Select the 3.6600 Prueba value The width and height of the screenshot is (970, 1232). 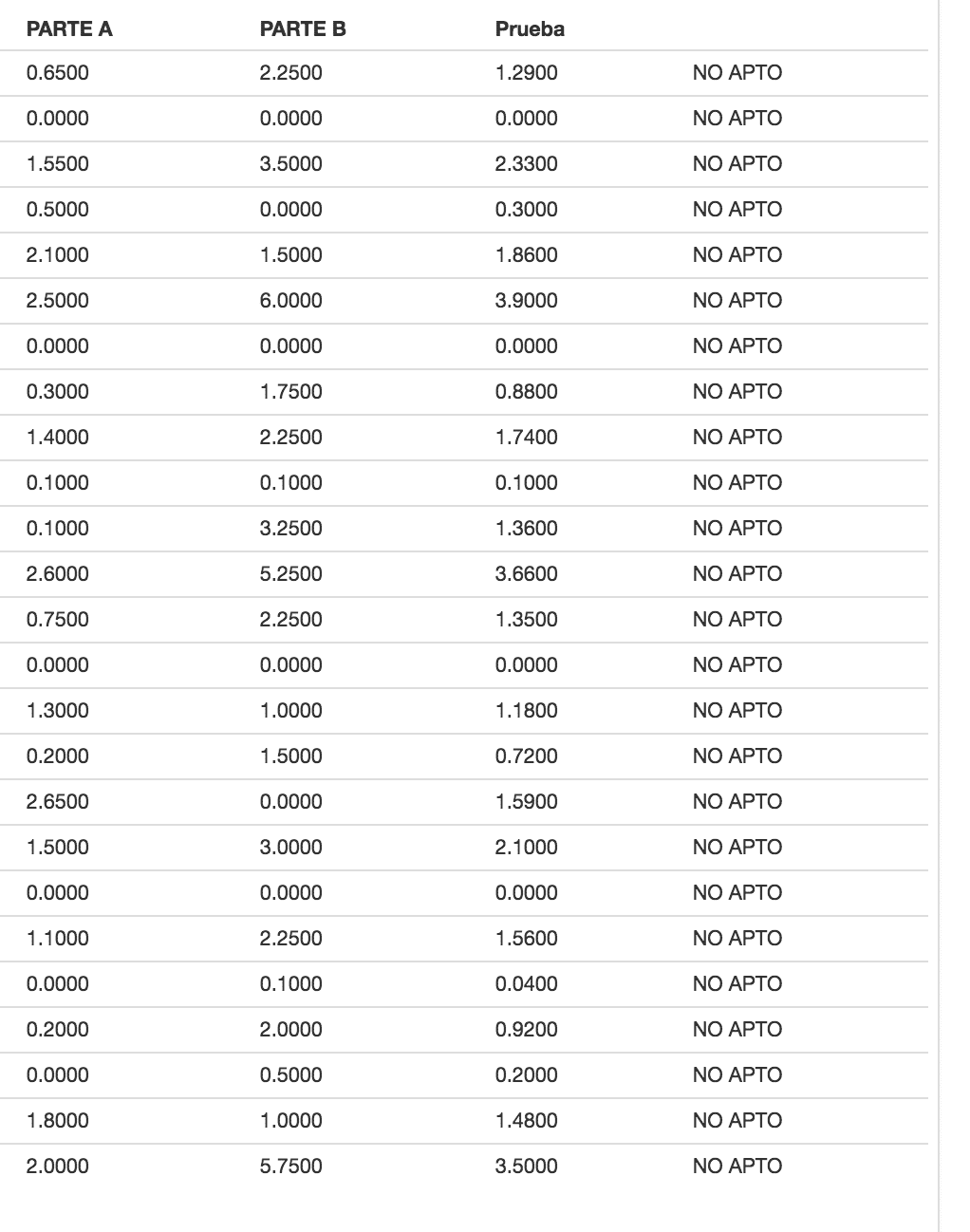527,574
